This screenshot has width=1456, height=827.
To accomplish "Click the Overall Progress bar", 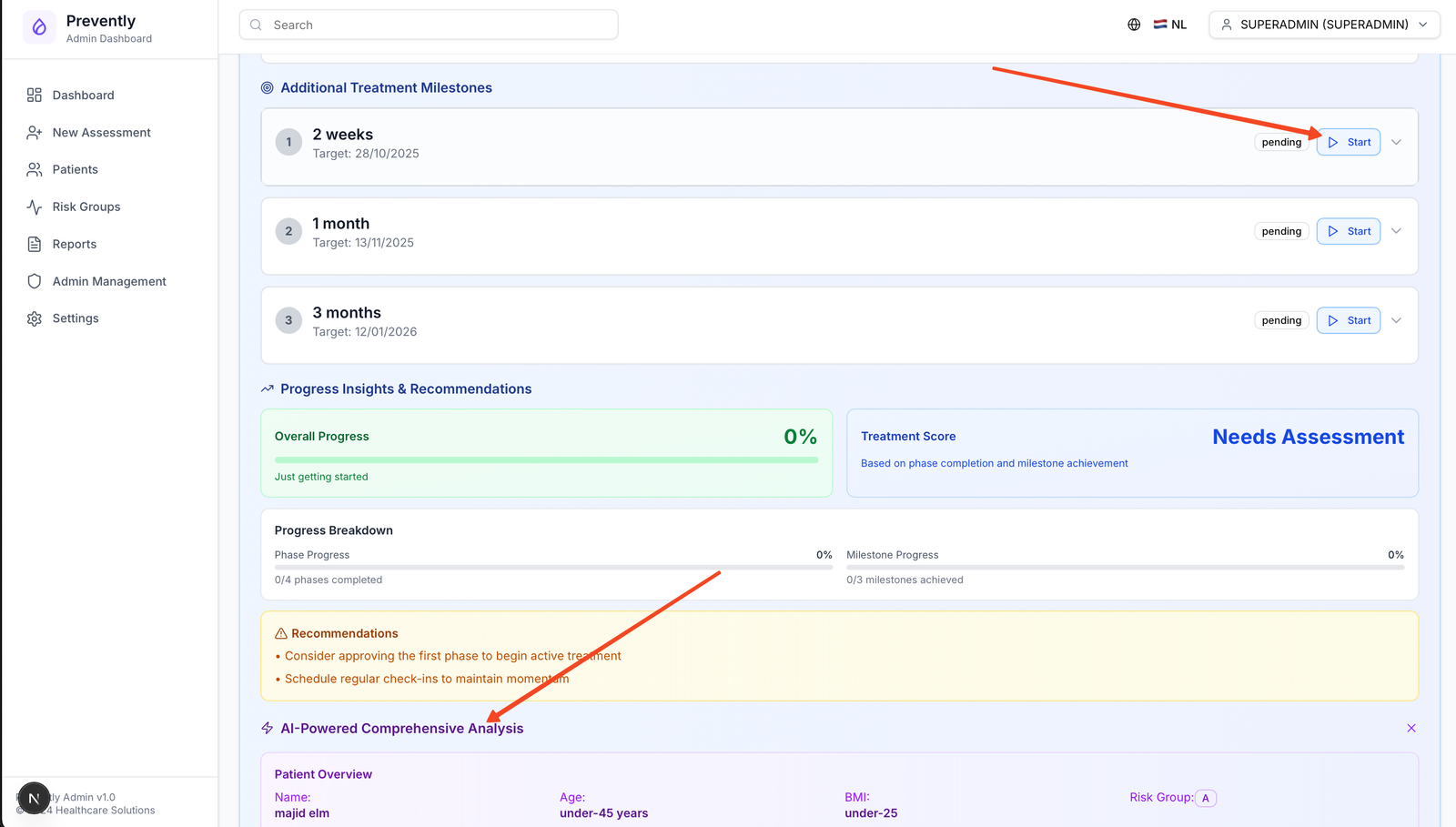I will (546, 459).
